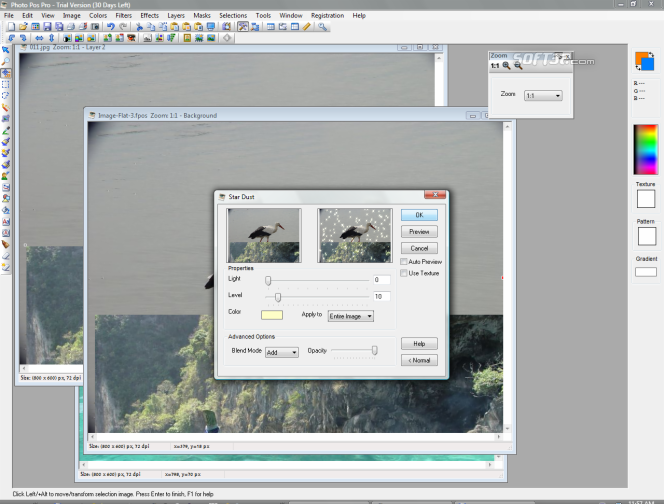Click the Open file folder icon
Viewport: 664px width, 504px height.
coord(23,27)
